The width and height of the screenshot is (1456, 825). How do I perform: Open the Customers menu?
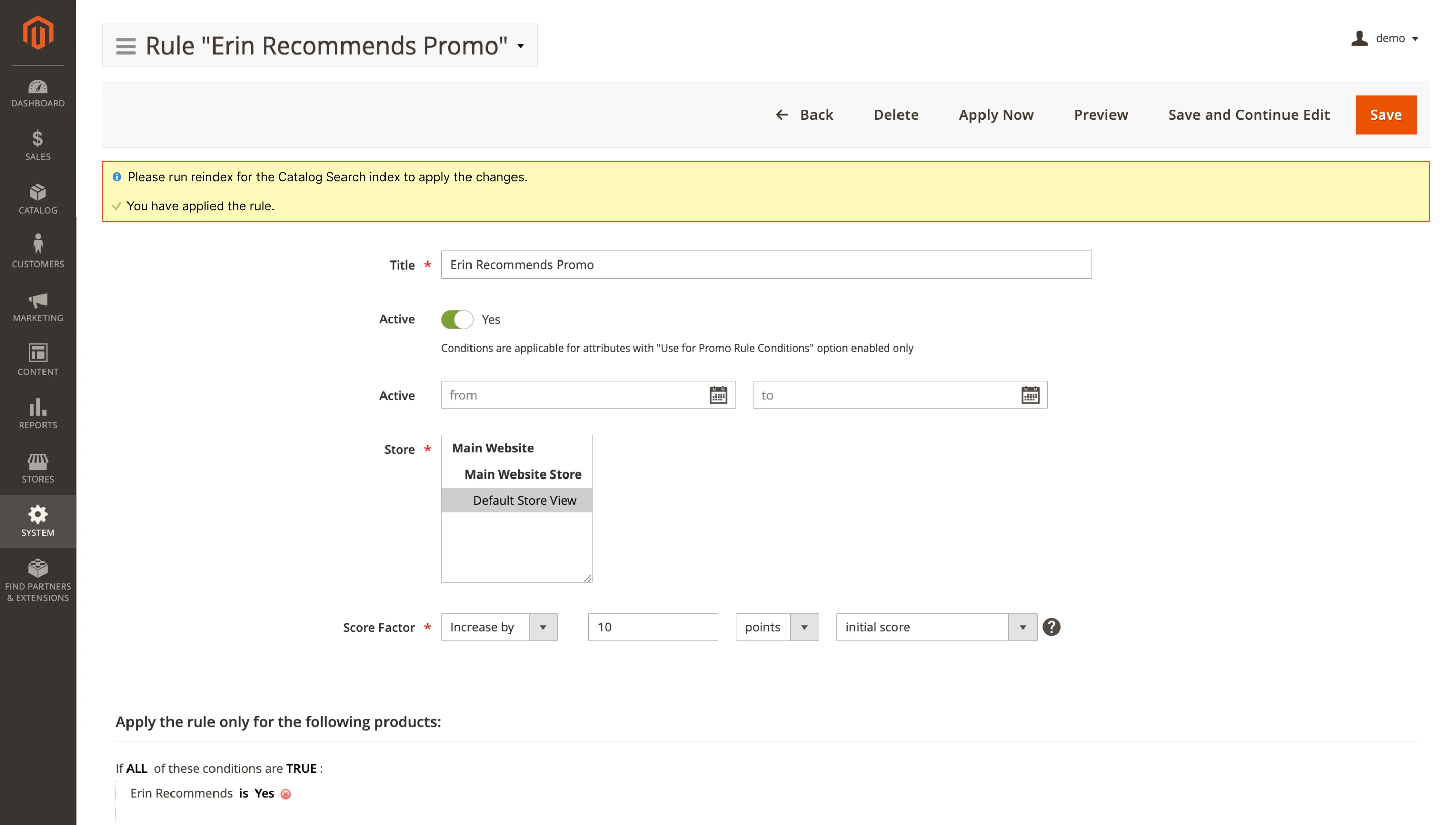click(37, 251)
